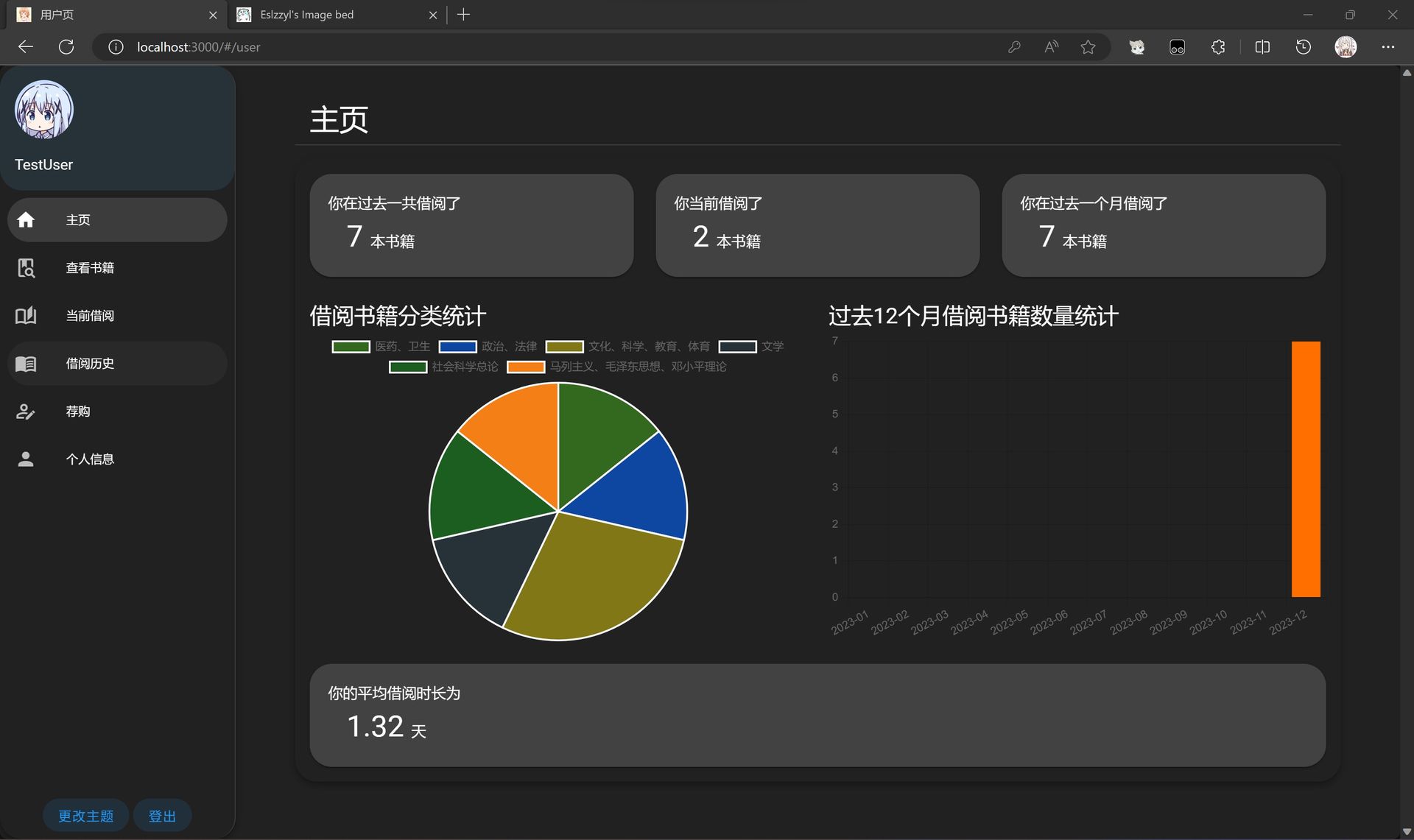Select 荐购 in the sidebar
Image resolution: width=1414 pixels, height=840 pixels.
(x=117, y=411)
